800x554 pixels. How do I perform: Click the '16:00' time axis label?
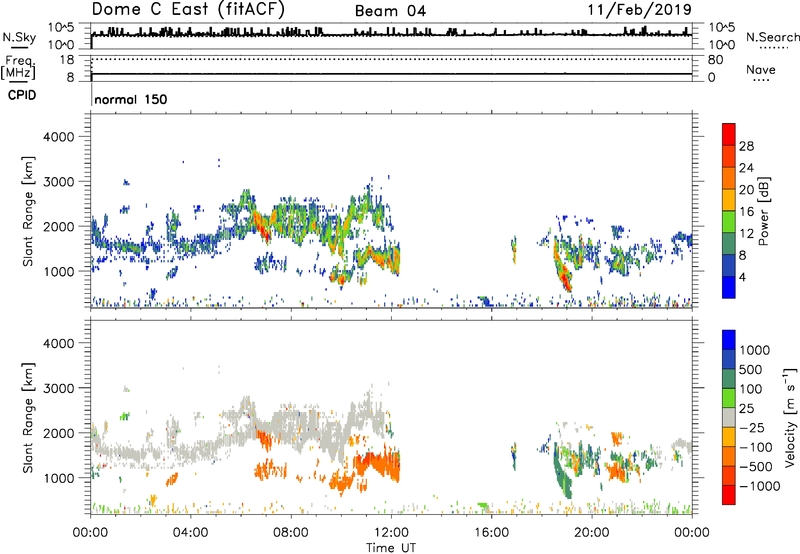[x=491, y=533]
